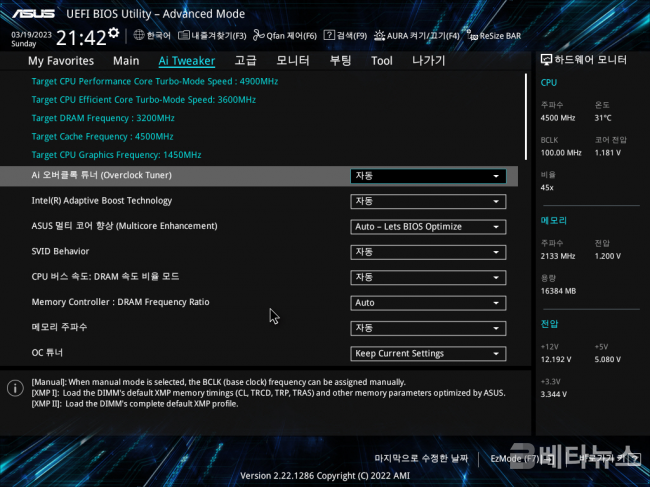
Task: Select Ai 오버클록 튜너 (Overclock Tuner) label
Action: (102, 175)
